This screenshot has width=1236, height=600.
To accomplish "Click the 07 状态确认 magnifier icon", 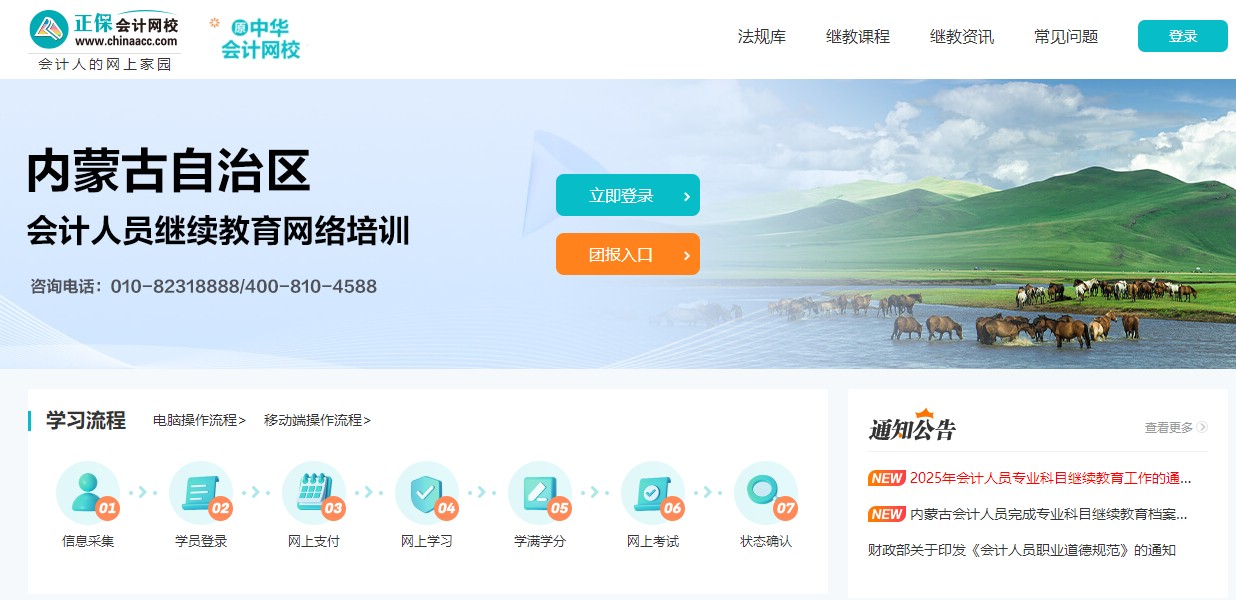I will (767, 493).
